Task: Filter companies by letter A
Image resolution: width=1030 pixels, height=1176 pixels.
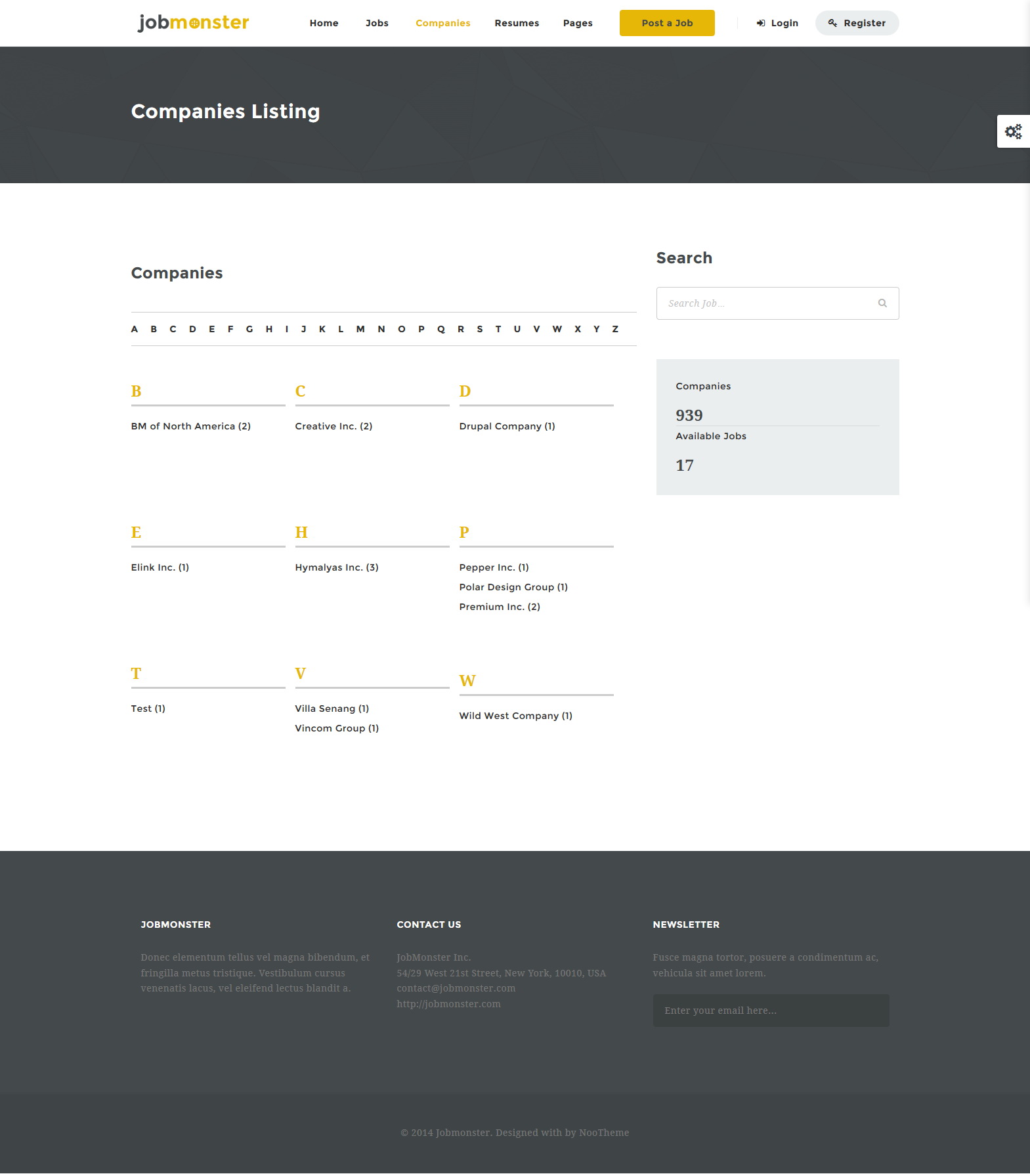Action: (135, 329)
